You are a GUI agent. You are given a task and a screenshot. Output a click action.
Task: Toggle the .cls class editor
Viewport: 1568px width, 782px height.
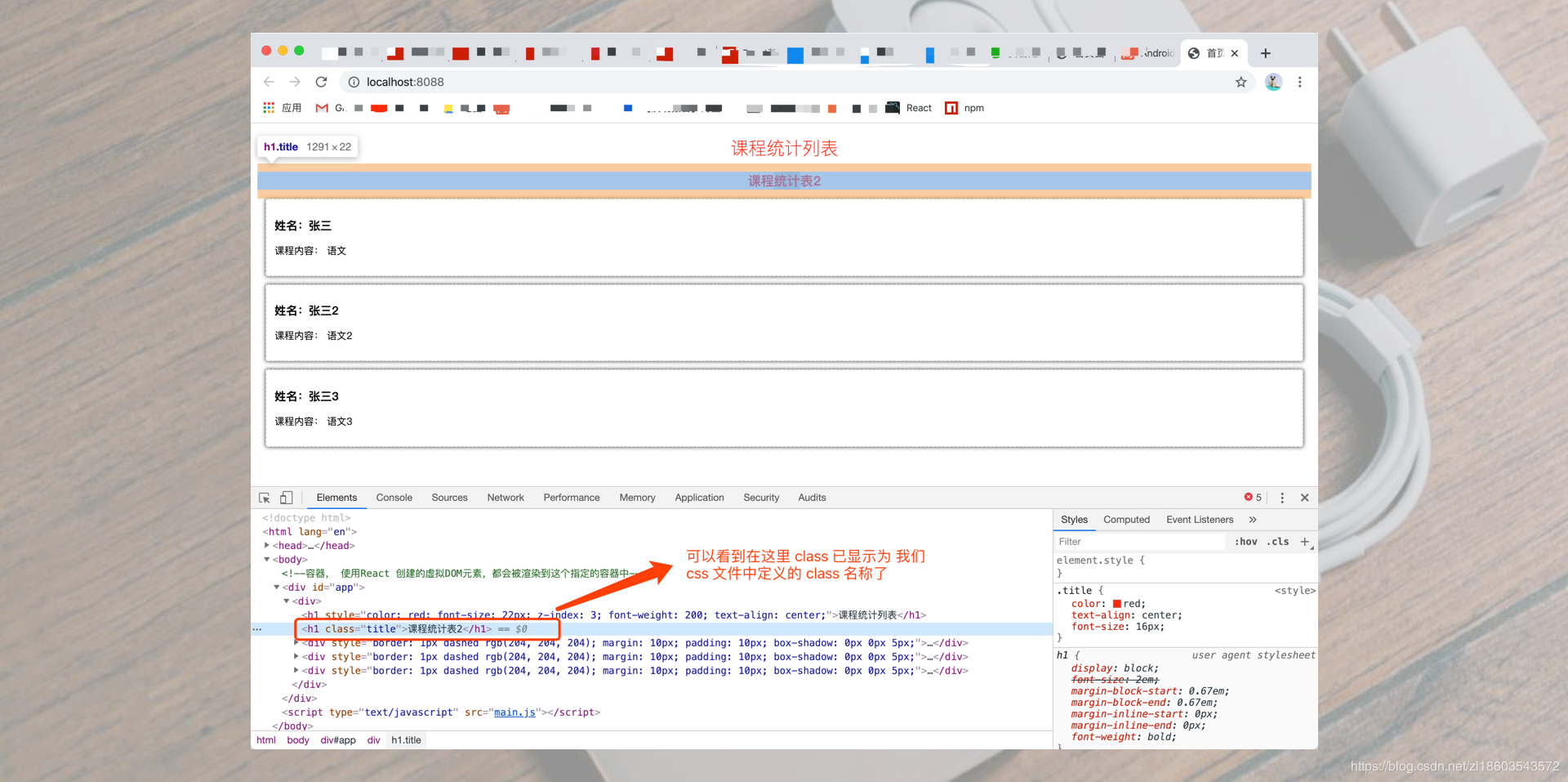[x=1278, y=542]
